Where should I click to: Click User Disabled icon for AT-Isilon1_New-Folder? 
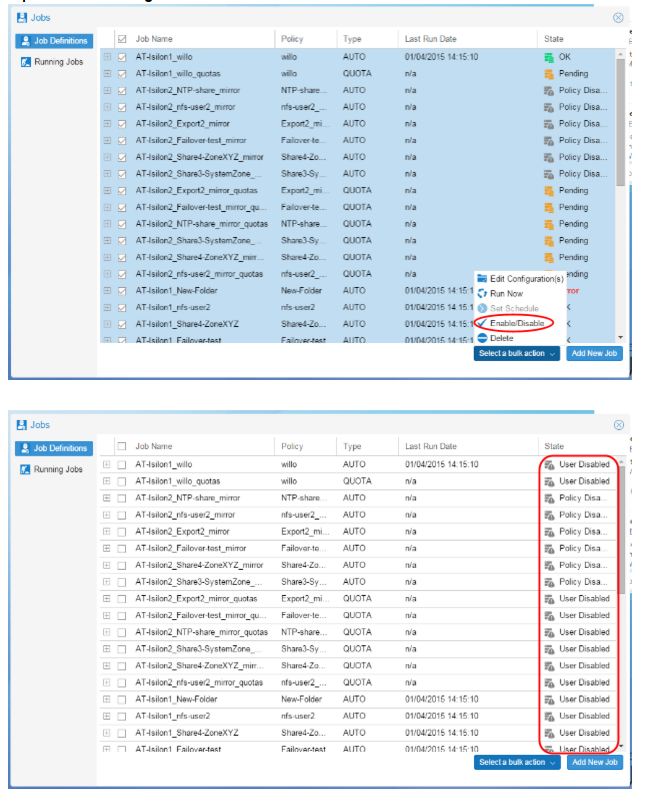coord(549,700)
